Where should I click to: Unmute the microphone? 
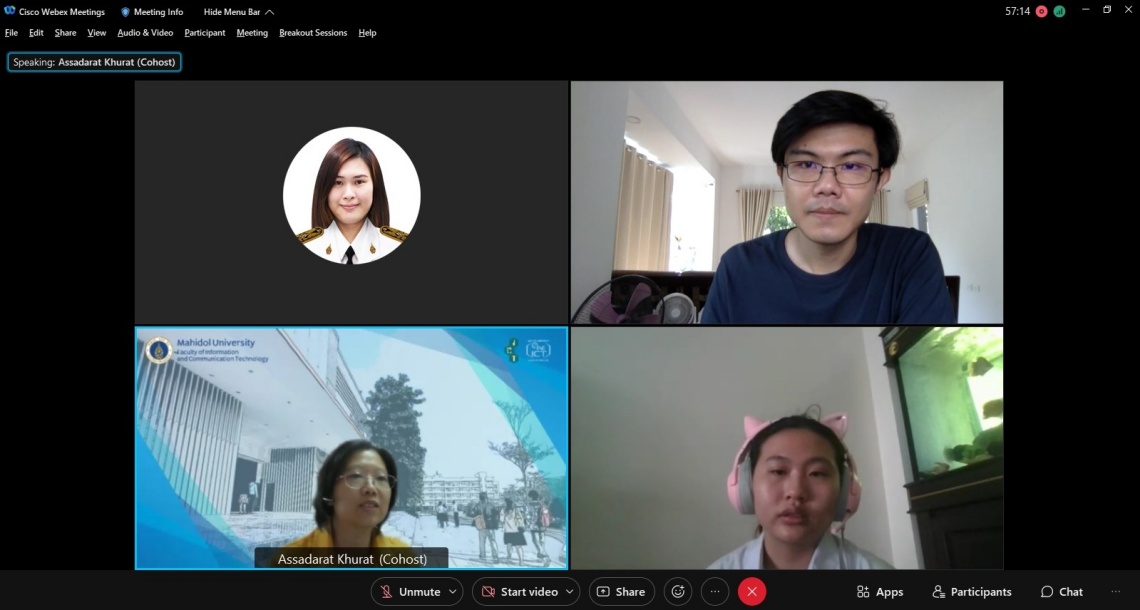409,592
